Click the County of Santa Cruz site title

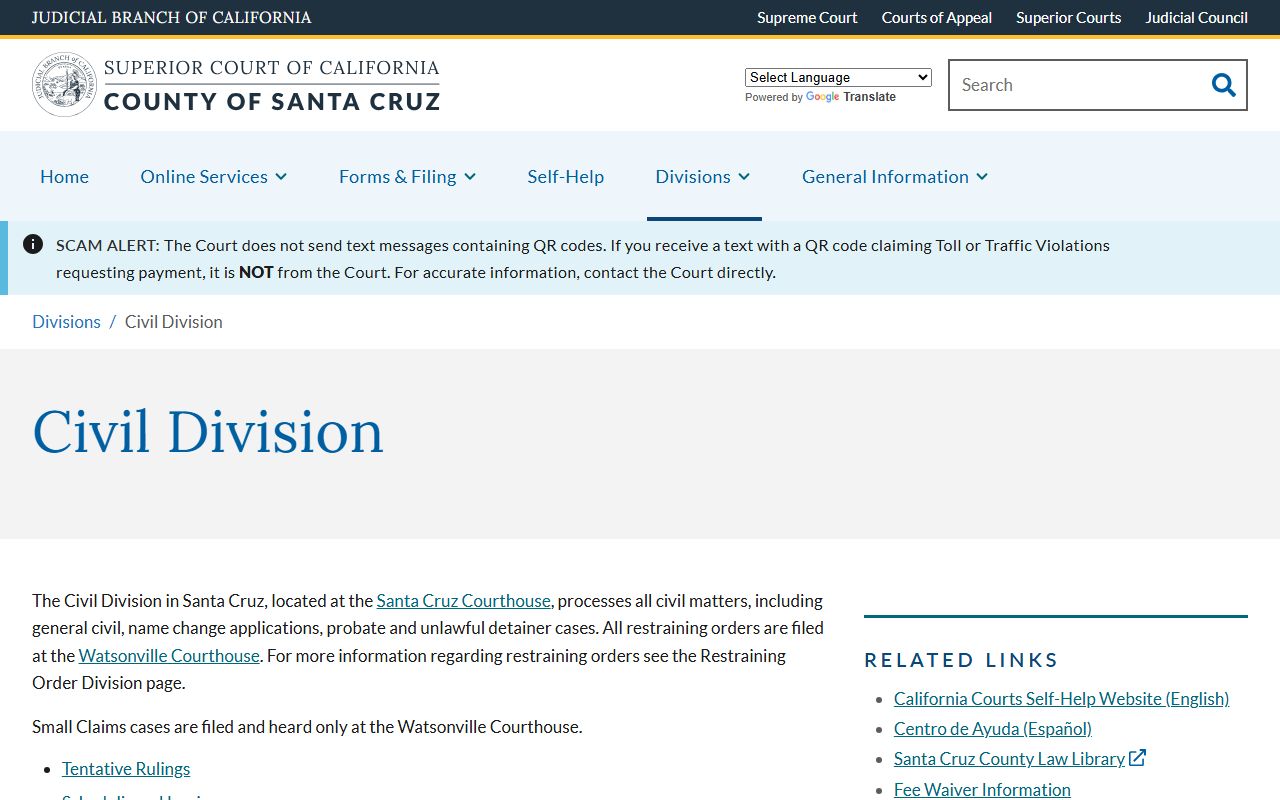[272, 101]
